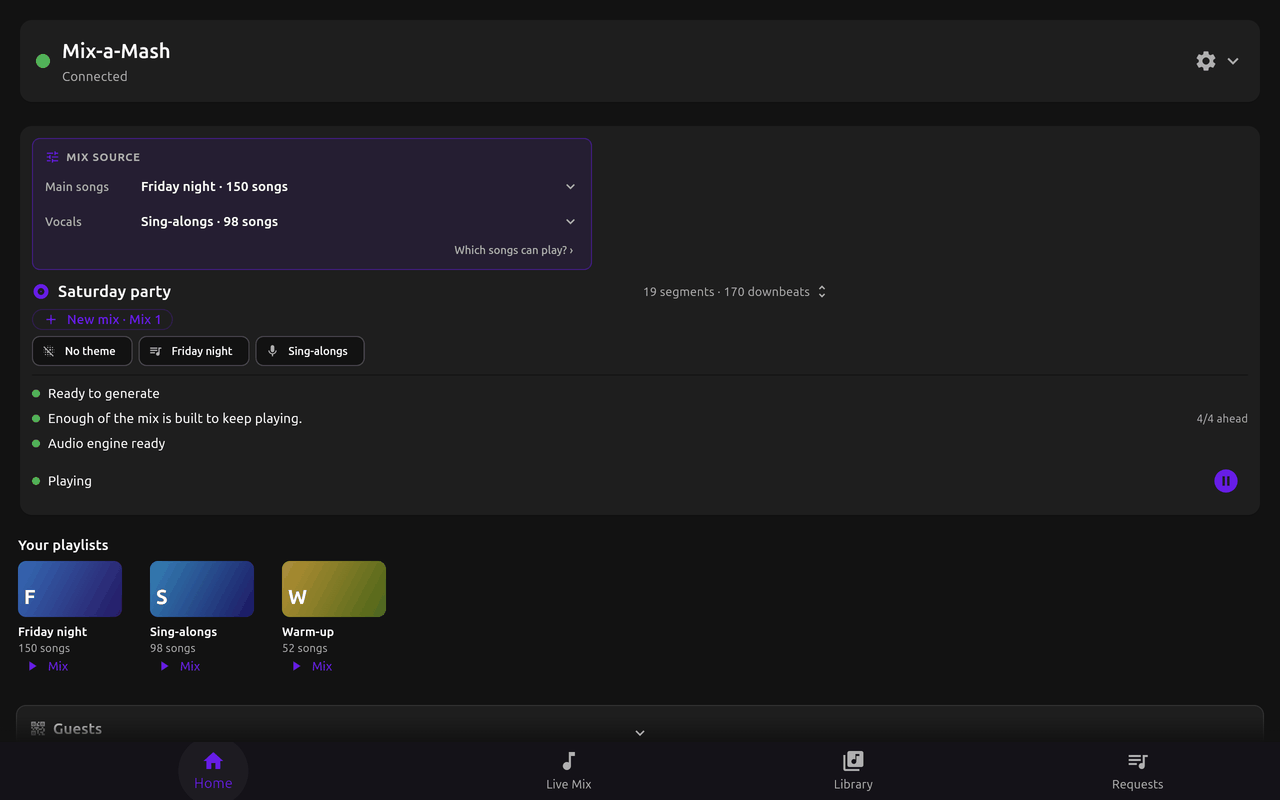The height and width of the screenshot is (800, 1280).
Task: Open the Requests tab
Action: (1138, 771)
